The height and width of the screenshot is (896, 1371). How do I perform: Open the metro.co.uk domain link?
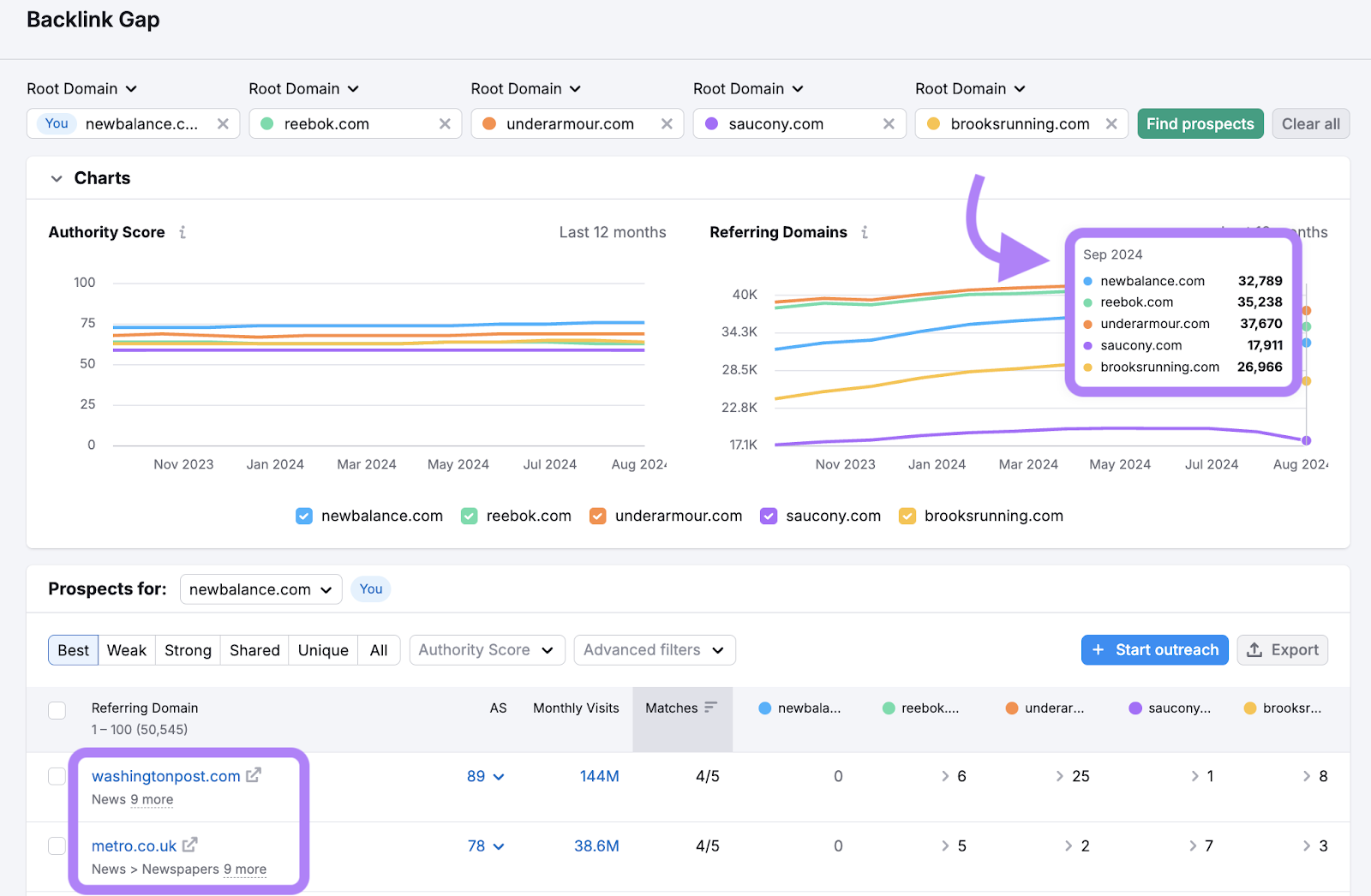pos(134,846)
